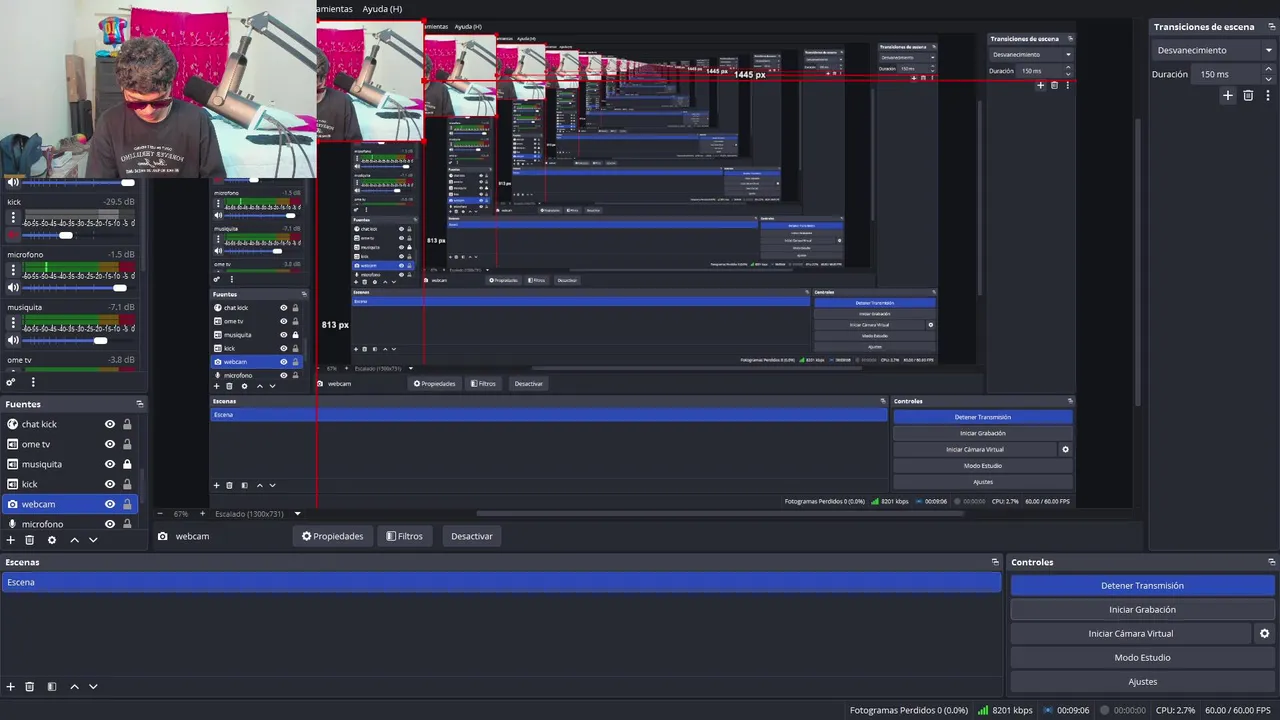This screenshot has width=1280, height=720.
Task: Hide the chat kick source
Action: coord(110,424)
